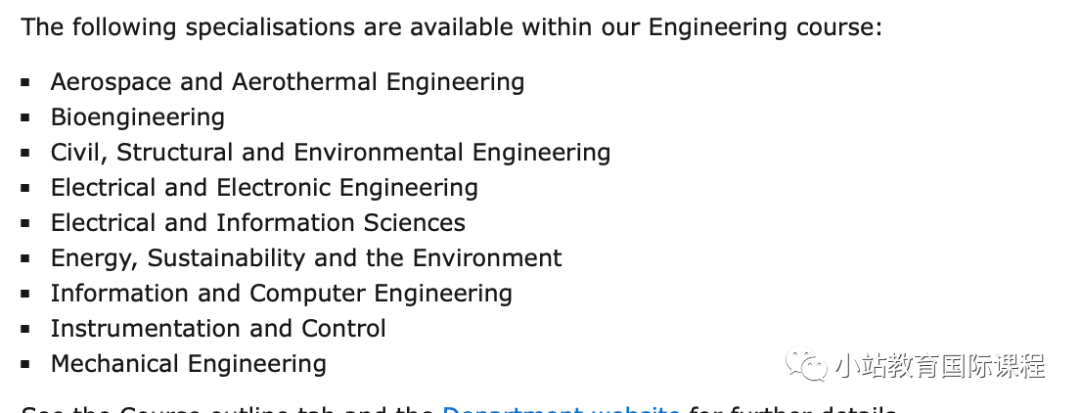Click the WeChat logo watermark icon
1080x413 pixels.
806,363
